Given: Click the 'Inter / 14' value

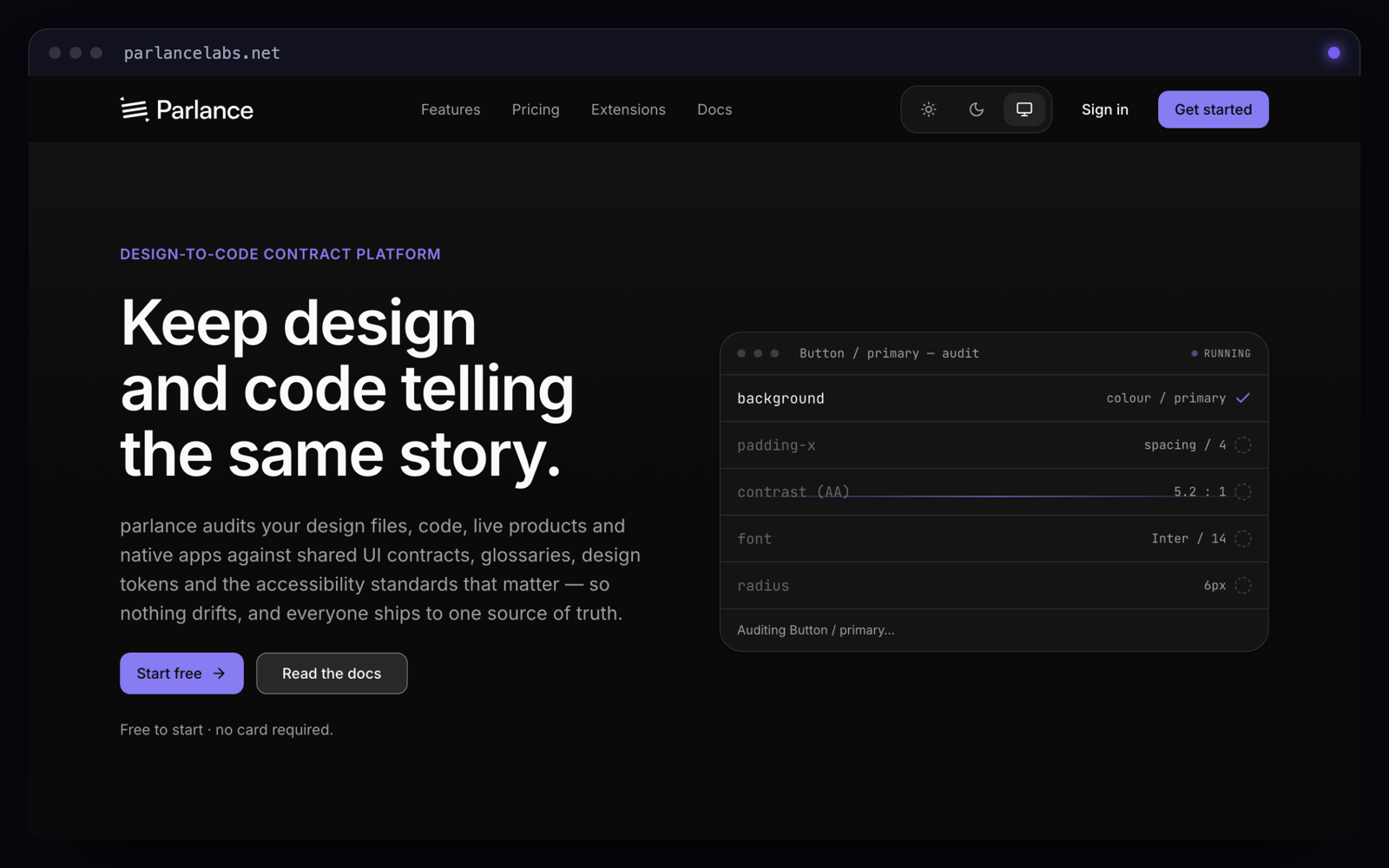Looking at the screenshot, I should pos(1188,538).
